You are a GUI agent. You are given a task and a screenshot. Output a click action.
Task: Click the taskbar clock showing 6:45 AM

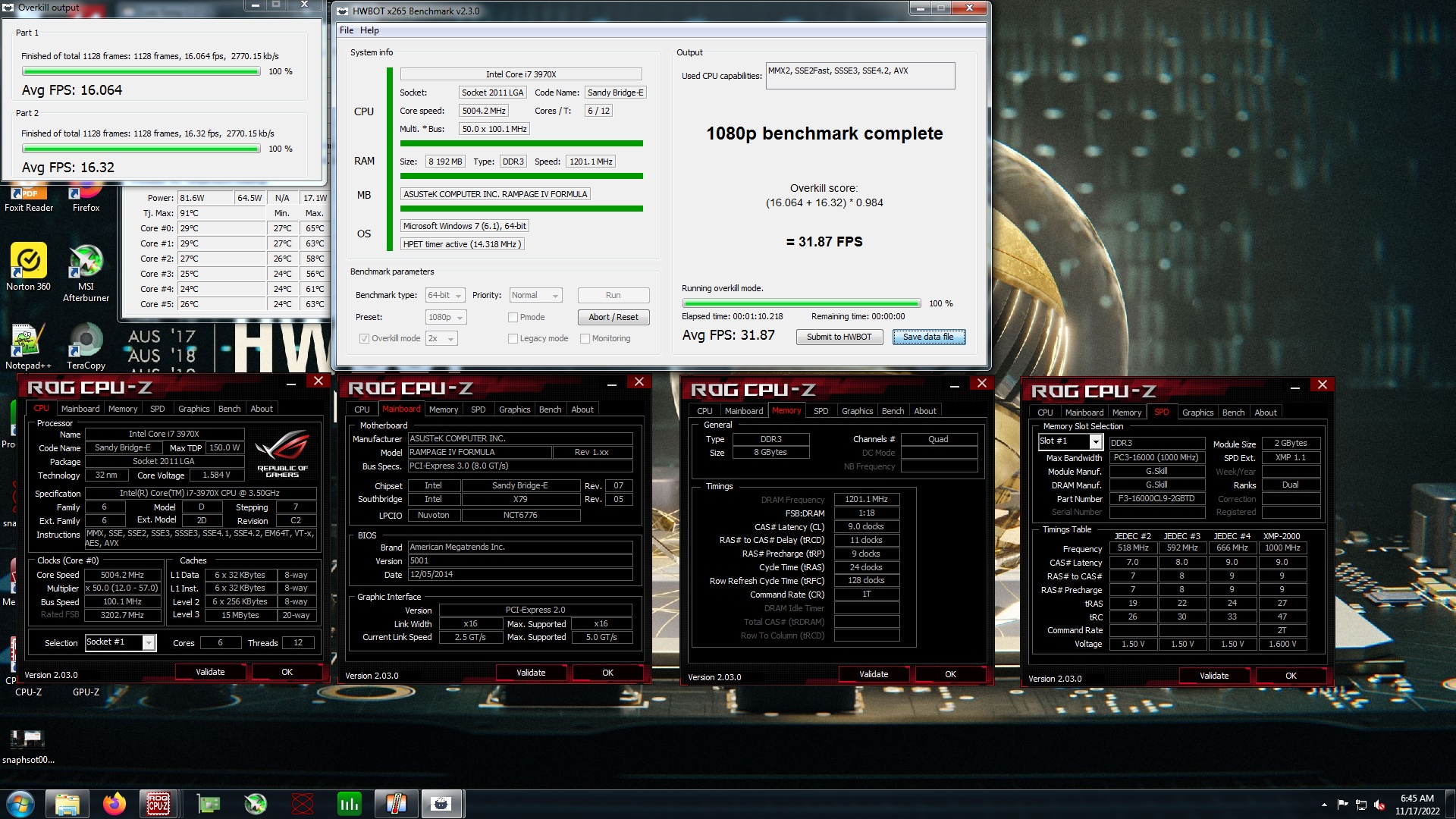point(1417,804)
